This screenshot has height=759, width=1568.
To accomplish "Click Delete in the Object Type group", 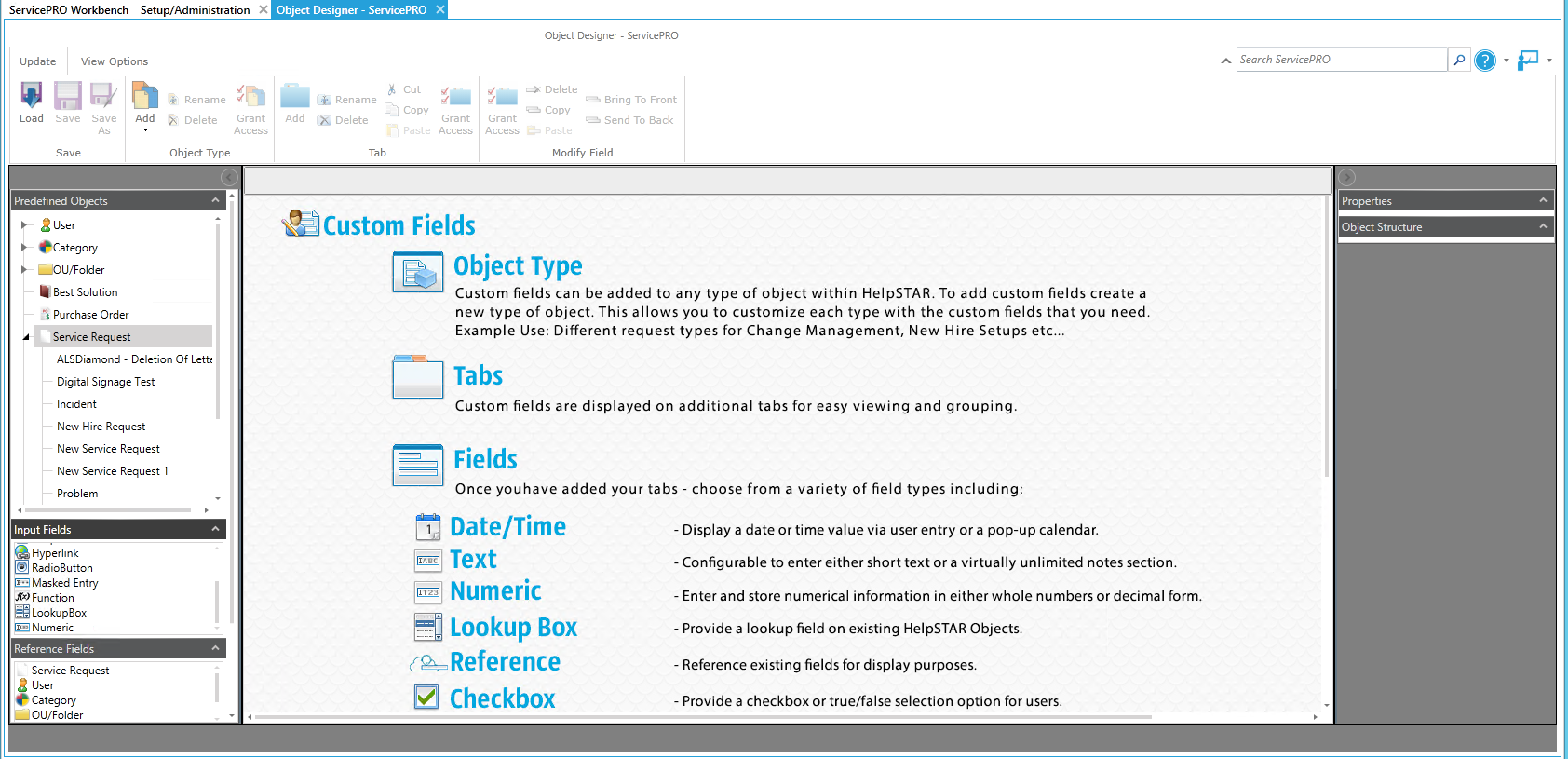I will [x=192, y=120].
